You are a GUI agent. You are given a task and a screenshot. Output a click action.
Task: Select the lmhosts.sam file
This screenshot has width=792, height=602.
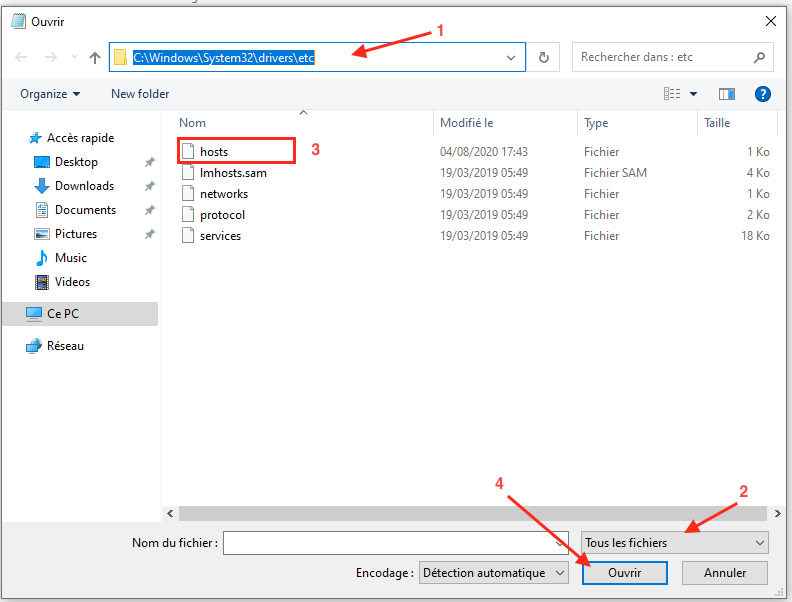(233, 173)
